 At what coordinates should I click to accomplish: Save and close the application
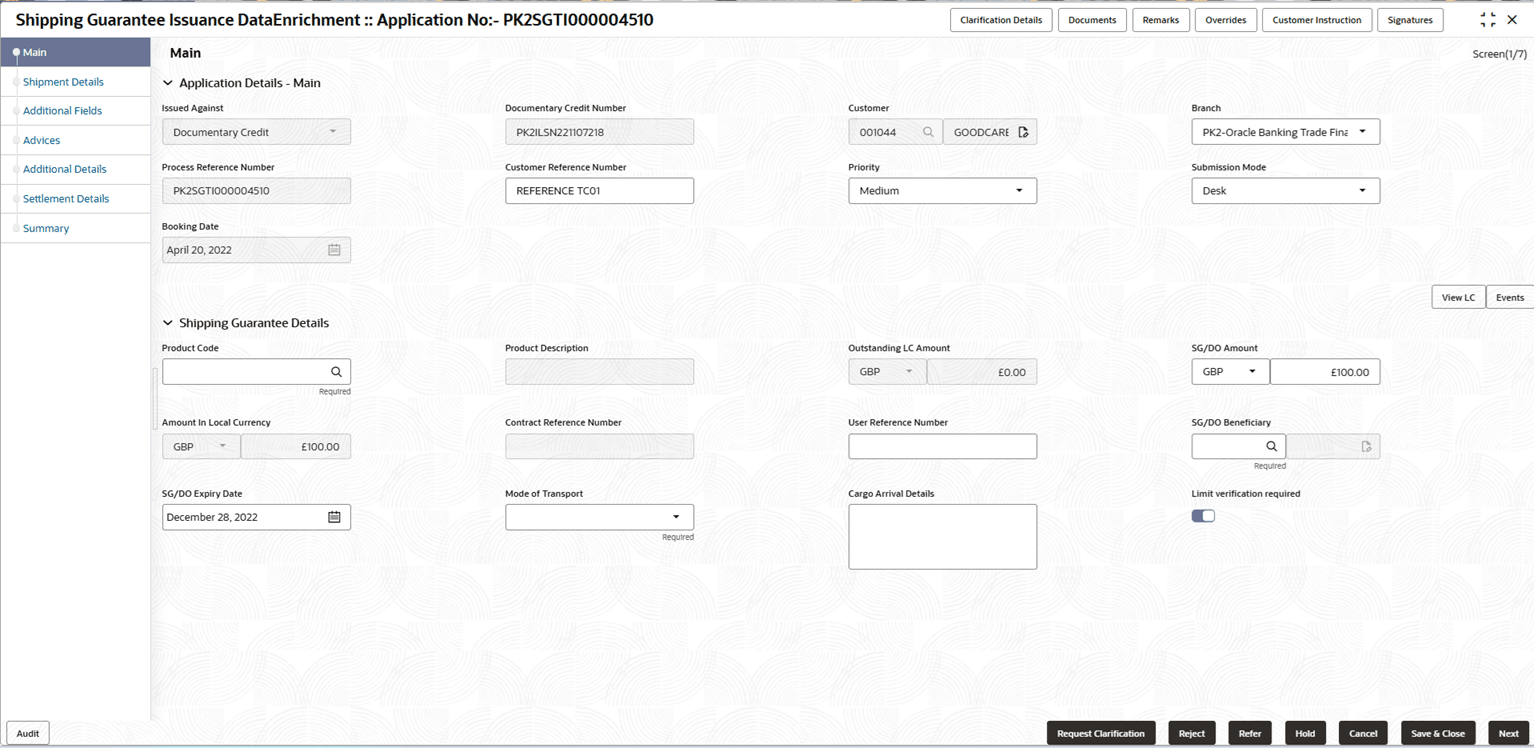click(1437, 733)
